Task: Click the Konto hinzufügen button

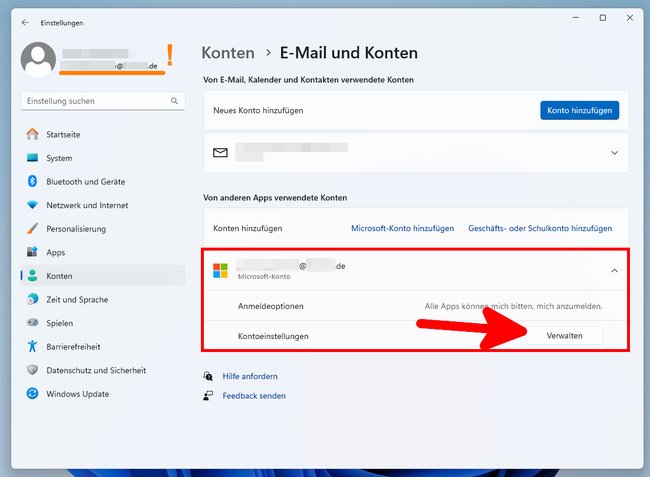Action: [580, 110]
